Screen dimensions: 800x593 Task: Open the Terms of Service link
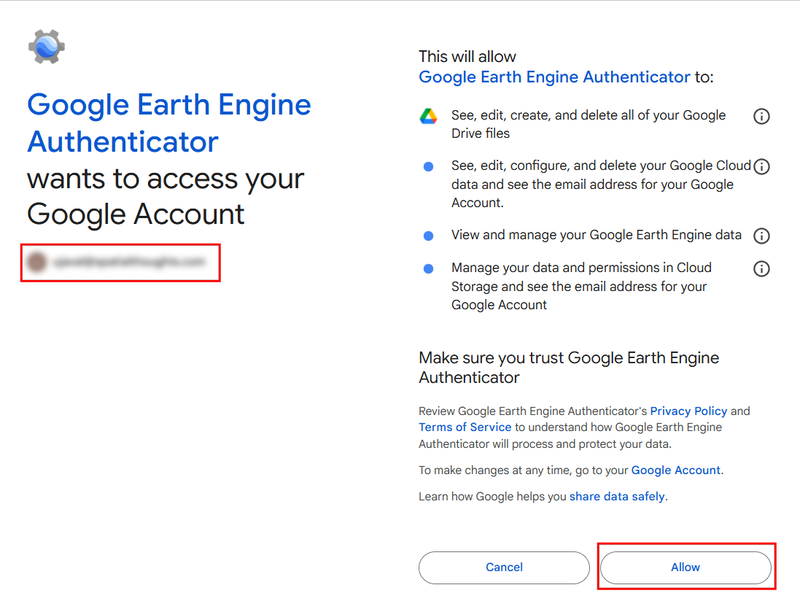465,427
